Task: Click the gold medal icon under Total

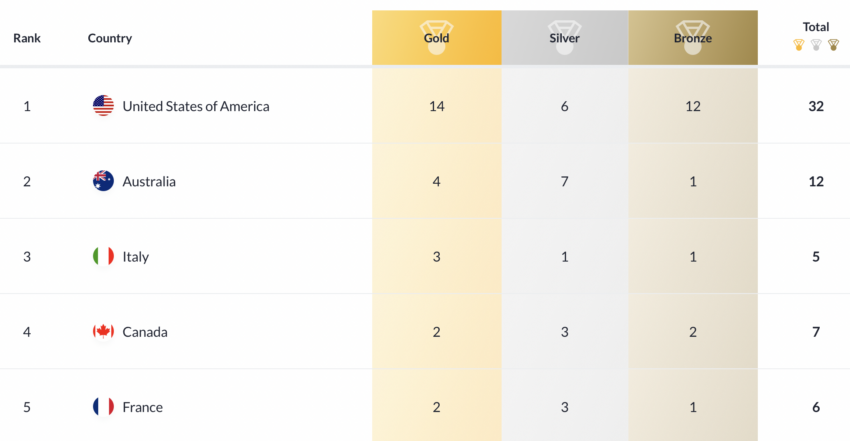Action: [799, 45]
